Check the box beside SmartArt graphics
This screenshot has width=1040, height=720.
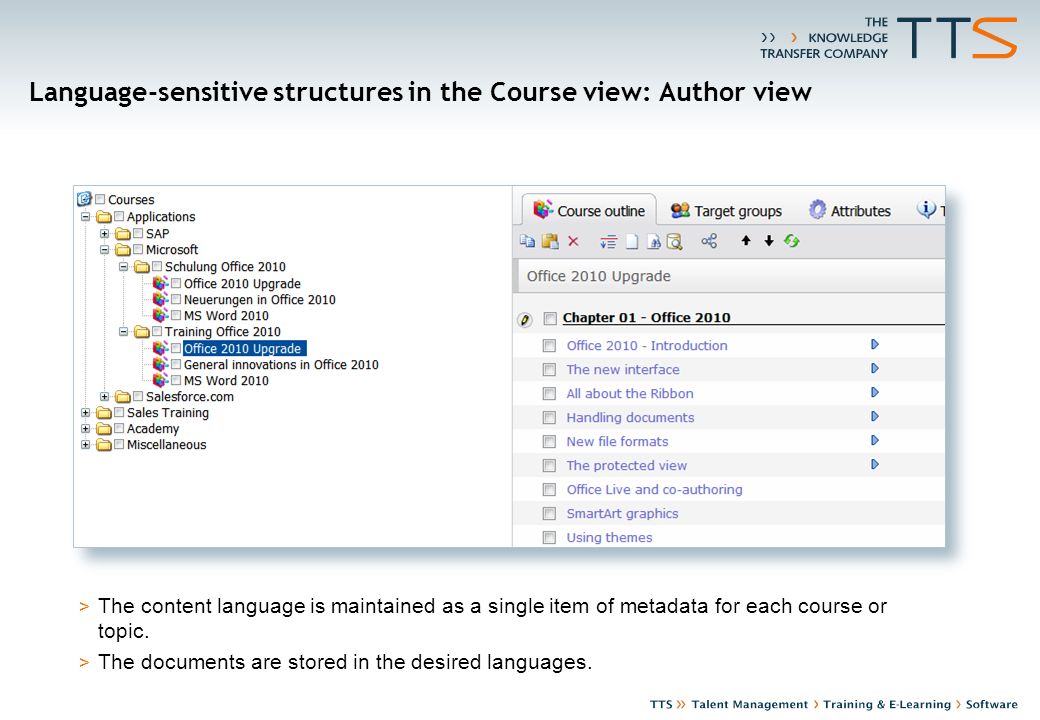(549, 514)
